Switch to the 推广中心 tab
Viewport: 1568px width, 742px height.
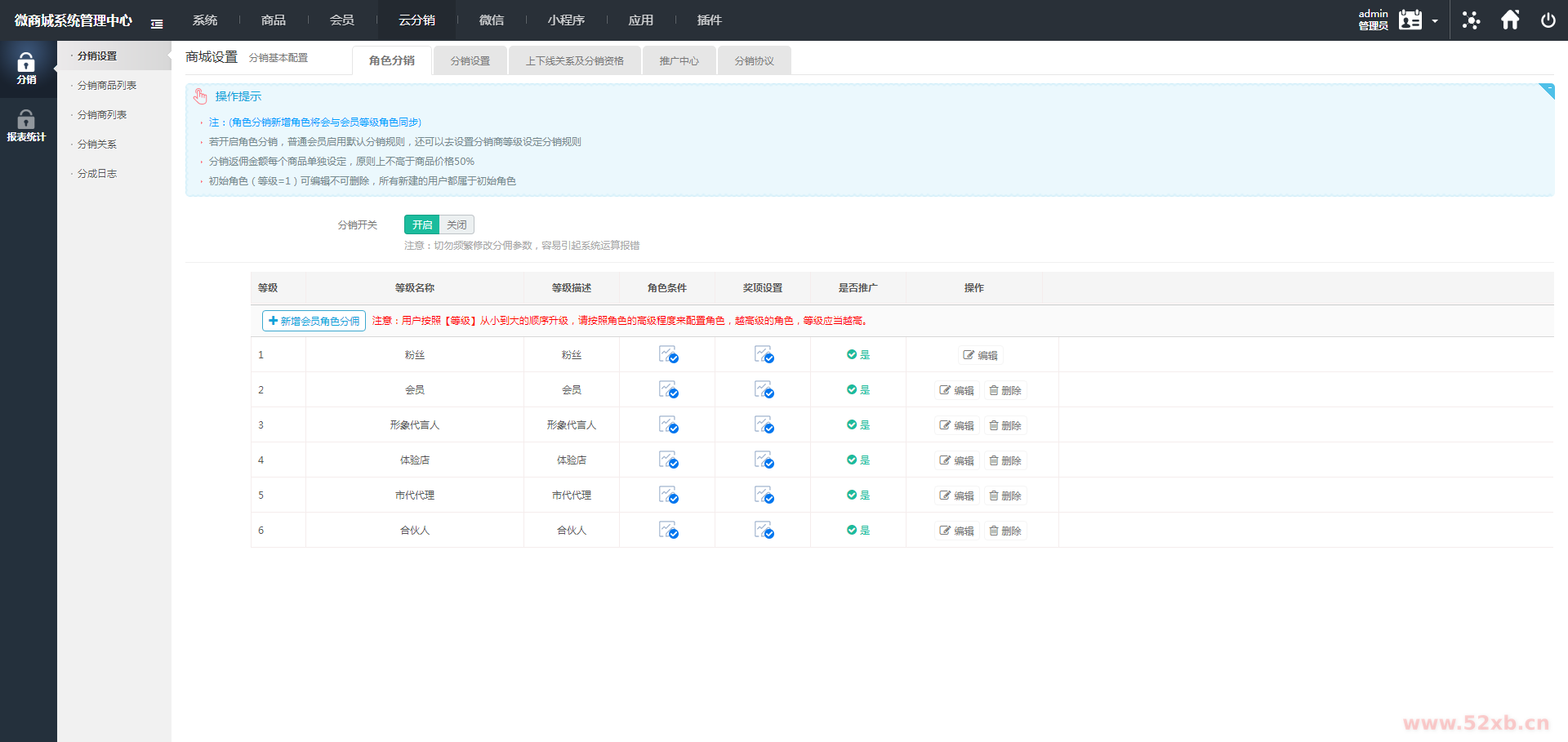click(679, 61)
